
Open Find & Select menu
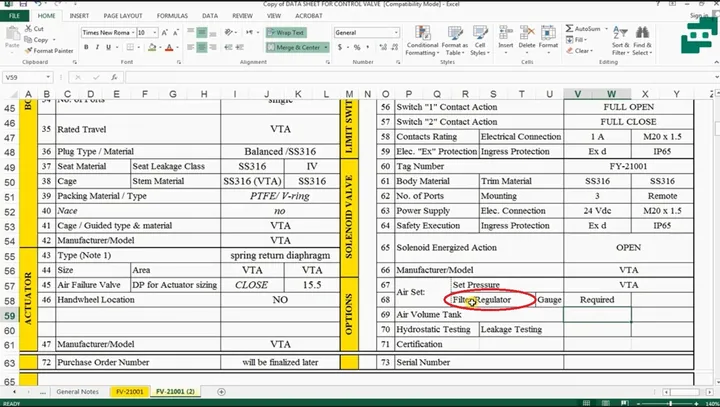642,40
